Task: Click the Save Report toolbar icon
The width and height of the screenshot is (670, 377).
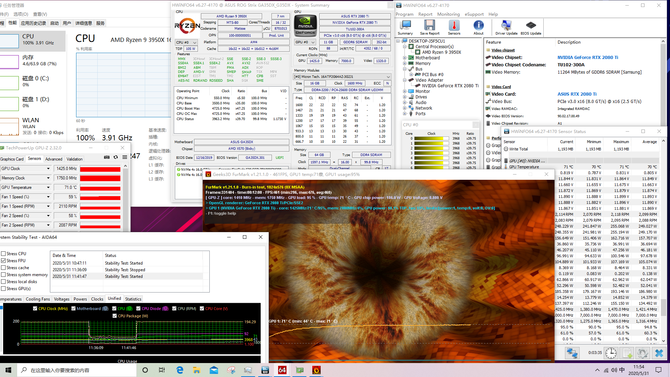Action: [429, 27]
